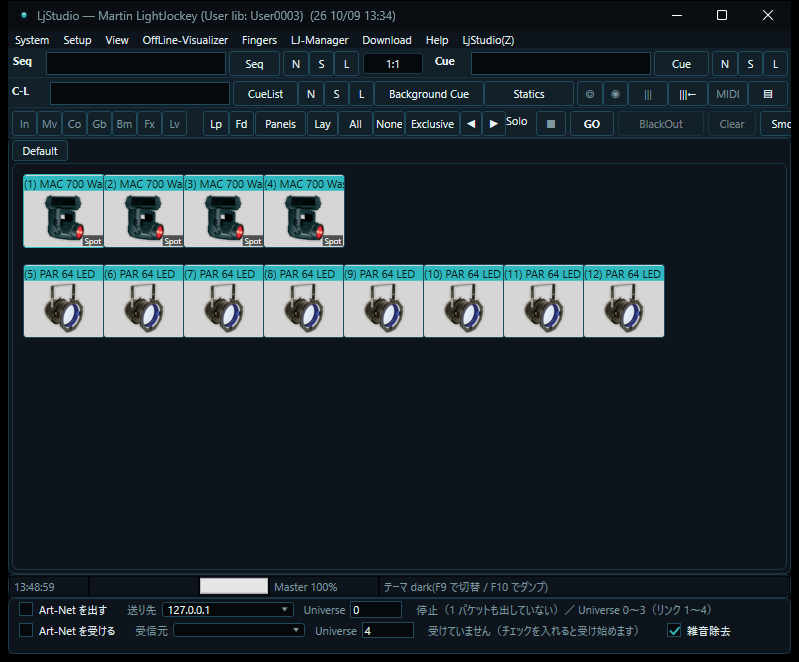Select fixture (4) MAC 700 Wash
Image resolution: width=799 pixels, height=662 pixels.
(x=304, y=211)
